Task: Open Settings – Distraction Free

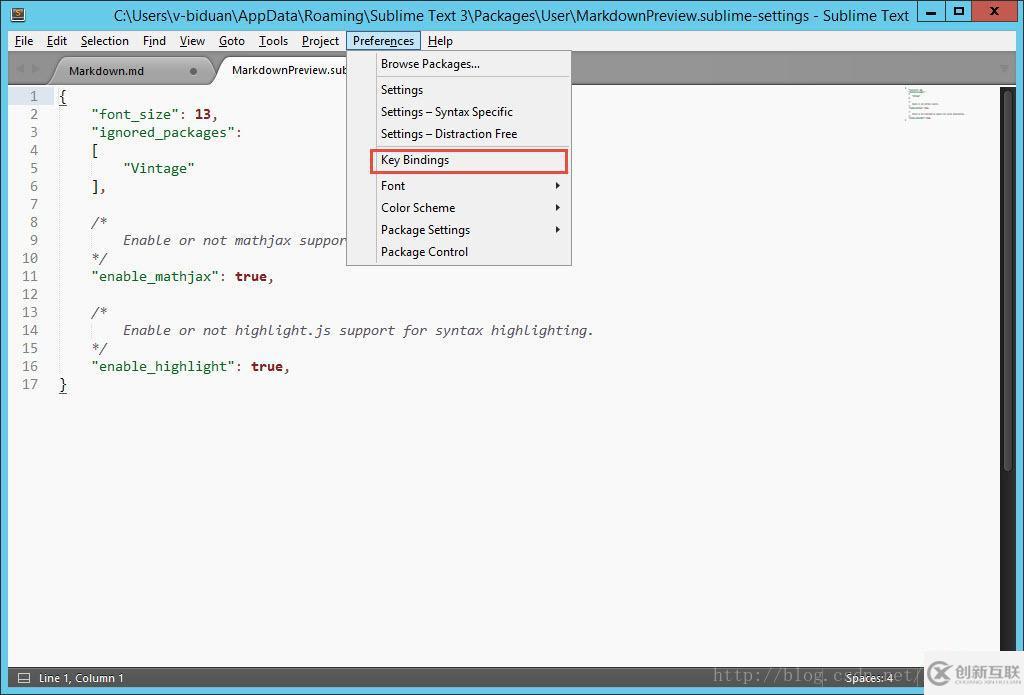Action: pos(459,134)
